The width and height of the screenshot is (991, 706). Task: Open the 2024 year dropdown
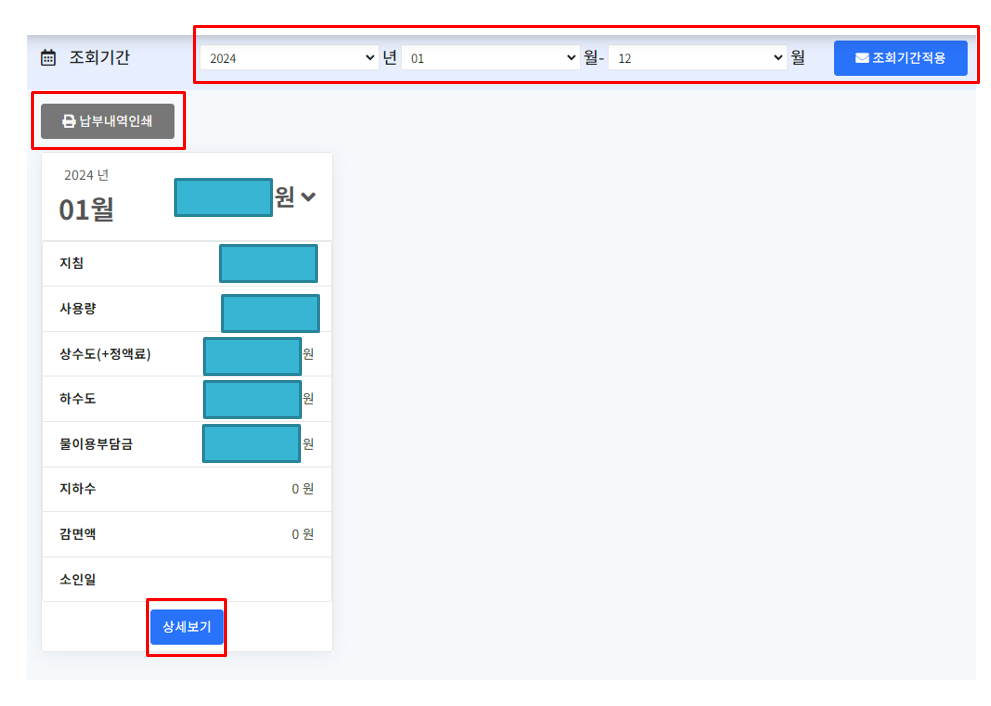pos(289,57)
